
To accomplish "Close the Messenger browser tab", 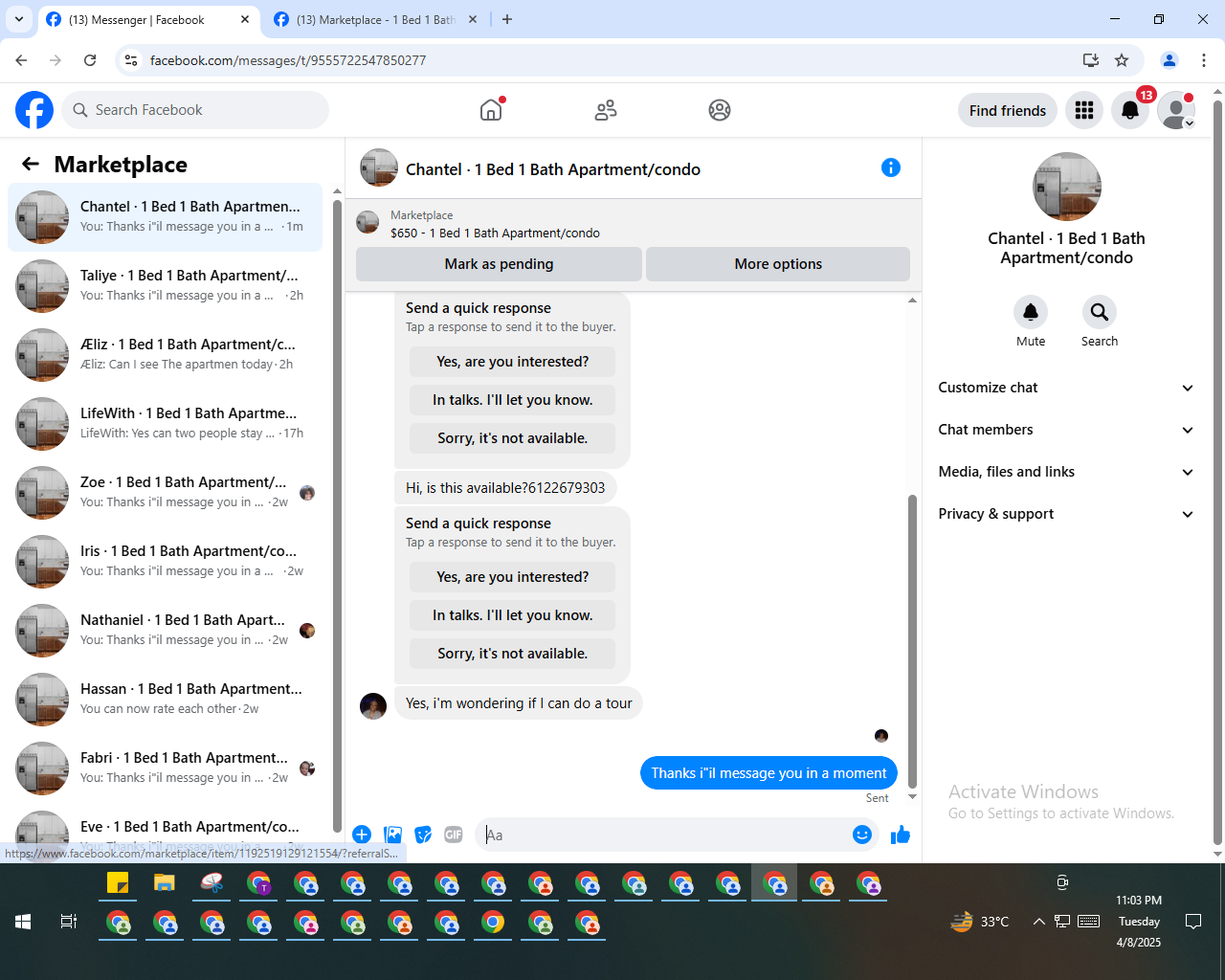I will tap(245, 19).
